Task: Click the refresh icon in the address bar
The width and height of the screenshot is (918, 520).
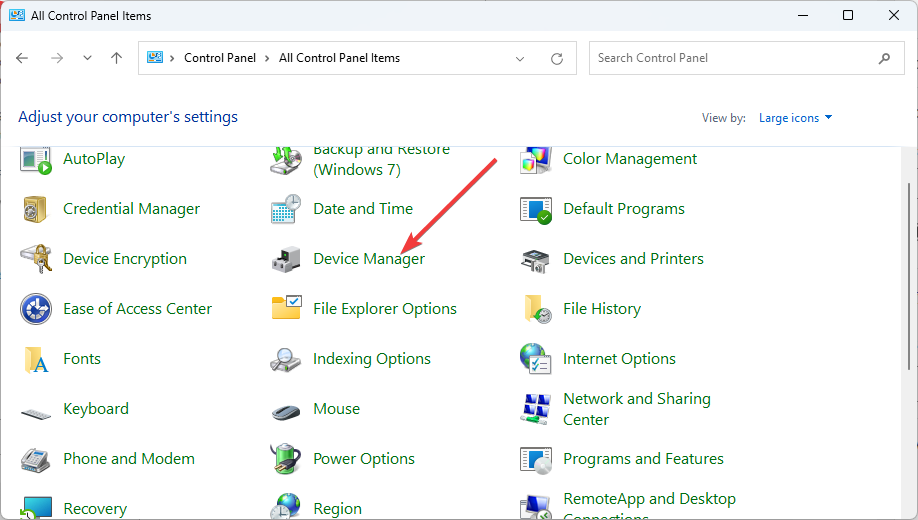Action: point(557,59)
